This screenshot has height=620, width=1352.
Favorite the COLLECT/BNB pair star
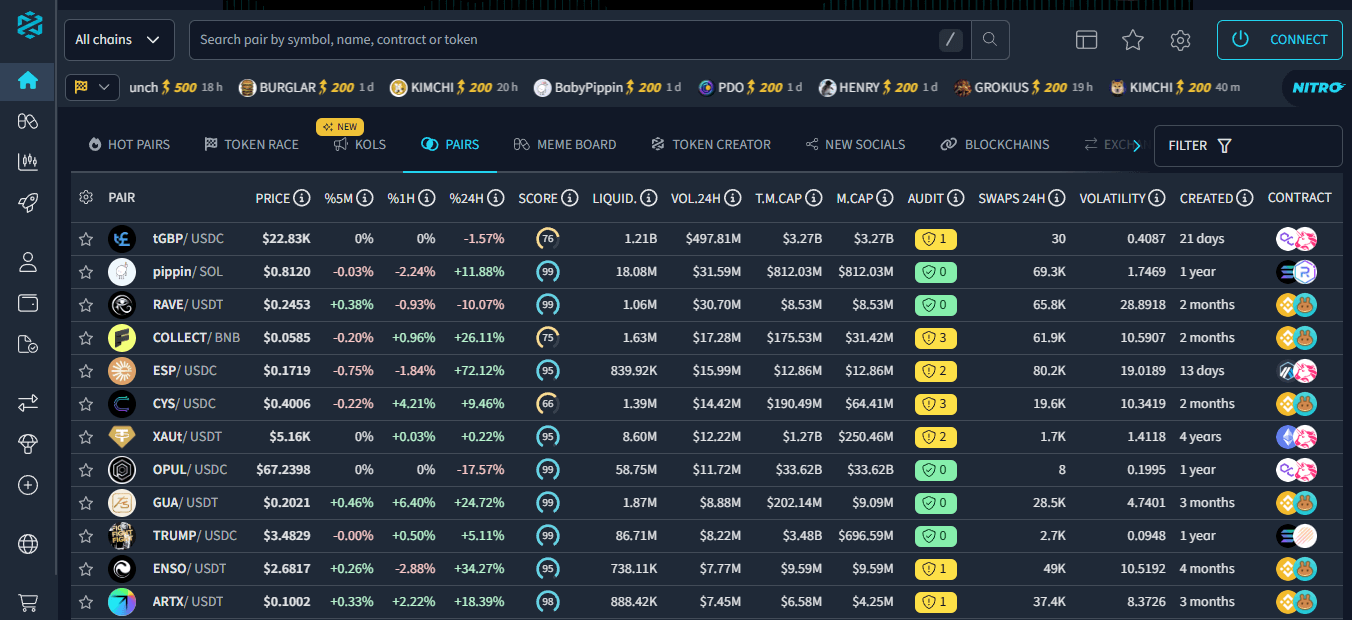tap(86, 338)
